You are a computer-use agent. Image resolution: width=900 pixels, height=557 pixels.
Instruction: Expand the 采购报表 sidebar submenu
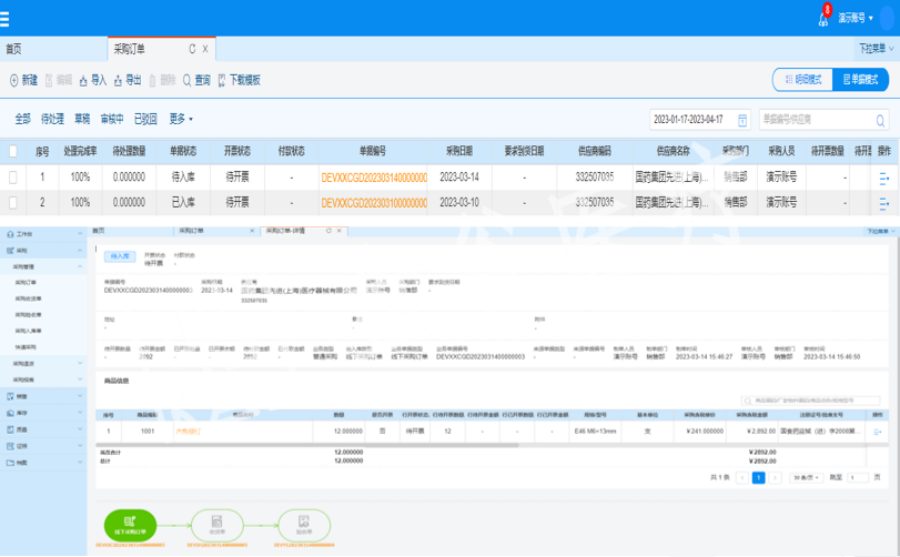44,380
